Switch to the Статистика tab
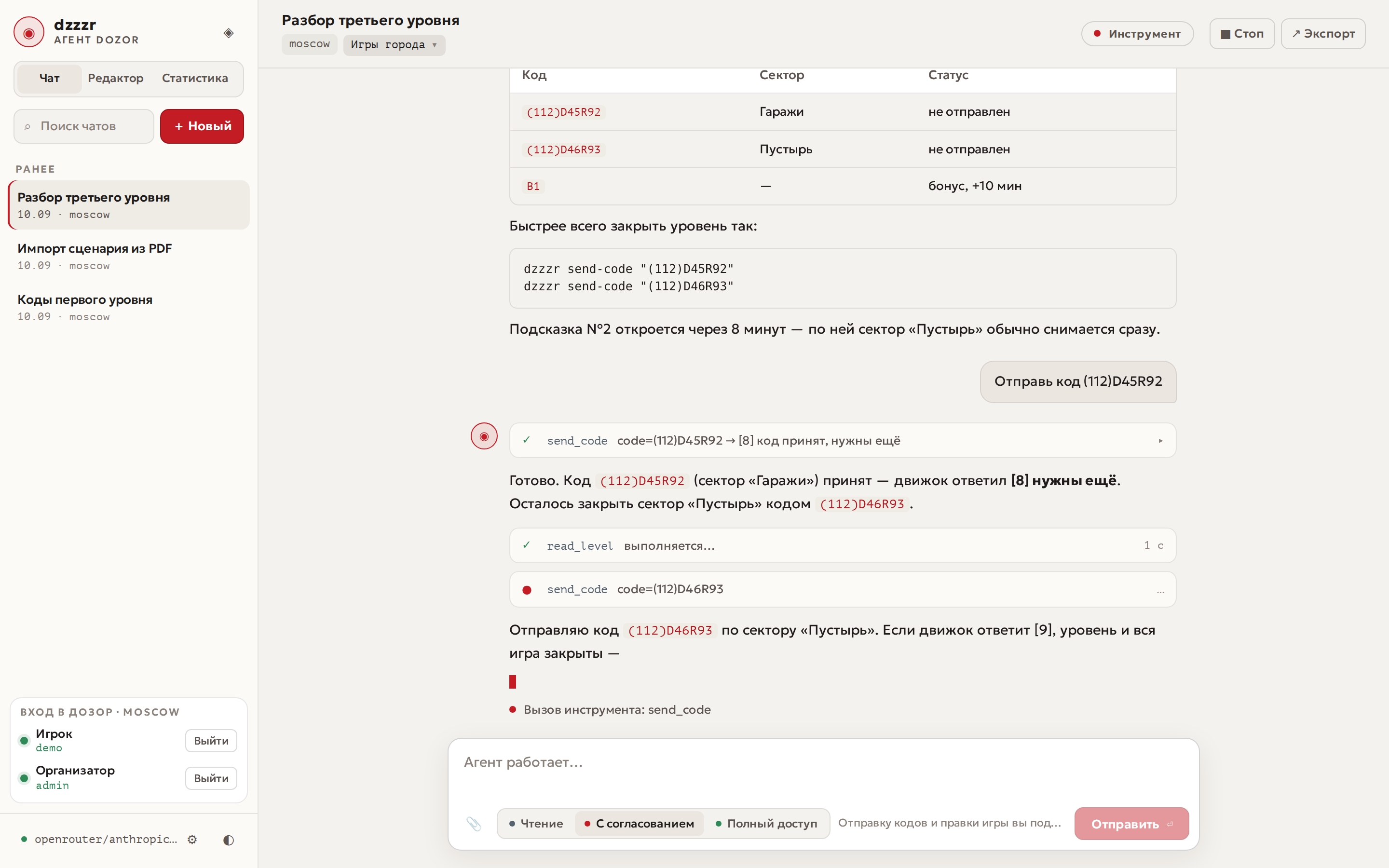Viewport: 1389px width, 868px height. pos(194,78)
